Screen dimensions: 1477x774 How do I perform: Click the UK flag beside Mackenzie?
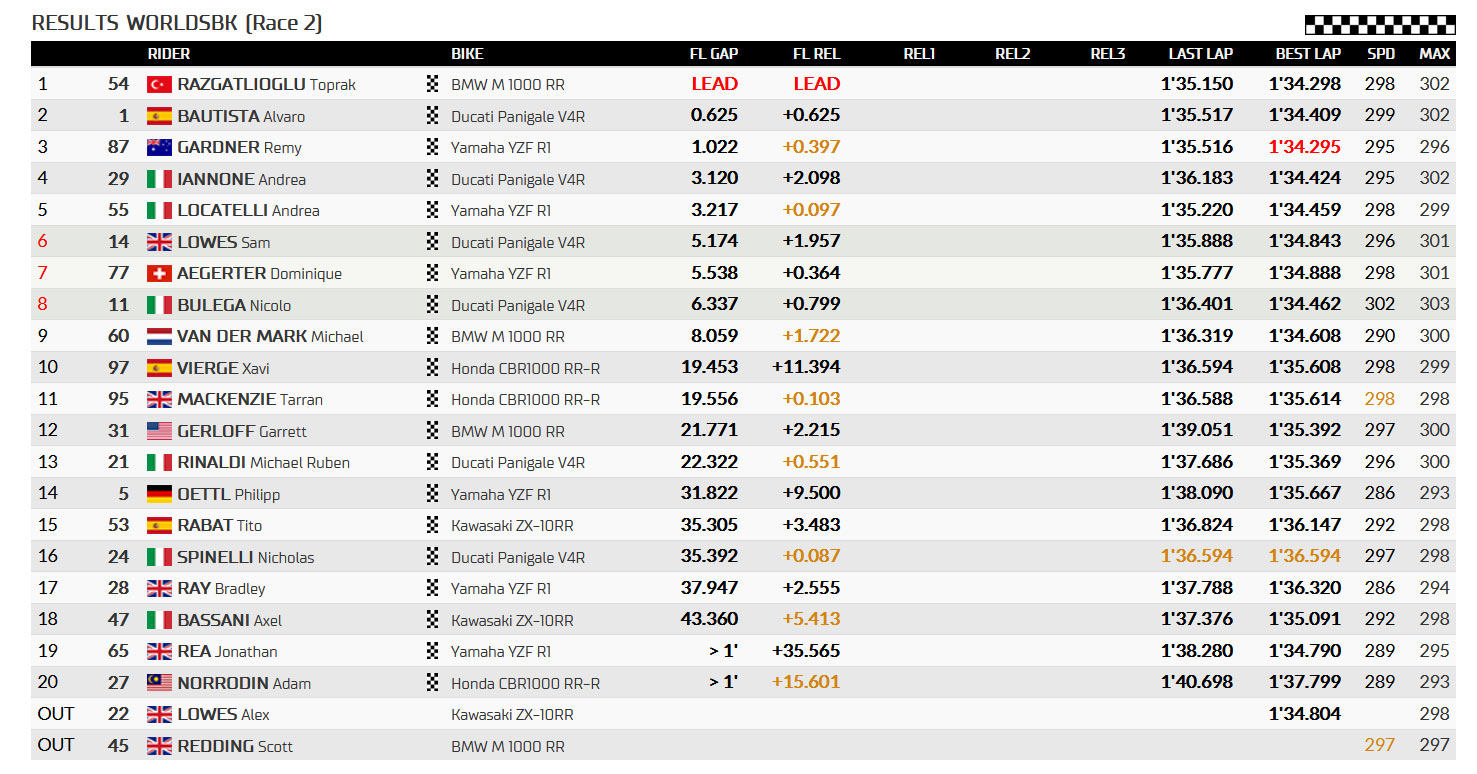coord(159,399)
